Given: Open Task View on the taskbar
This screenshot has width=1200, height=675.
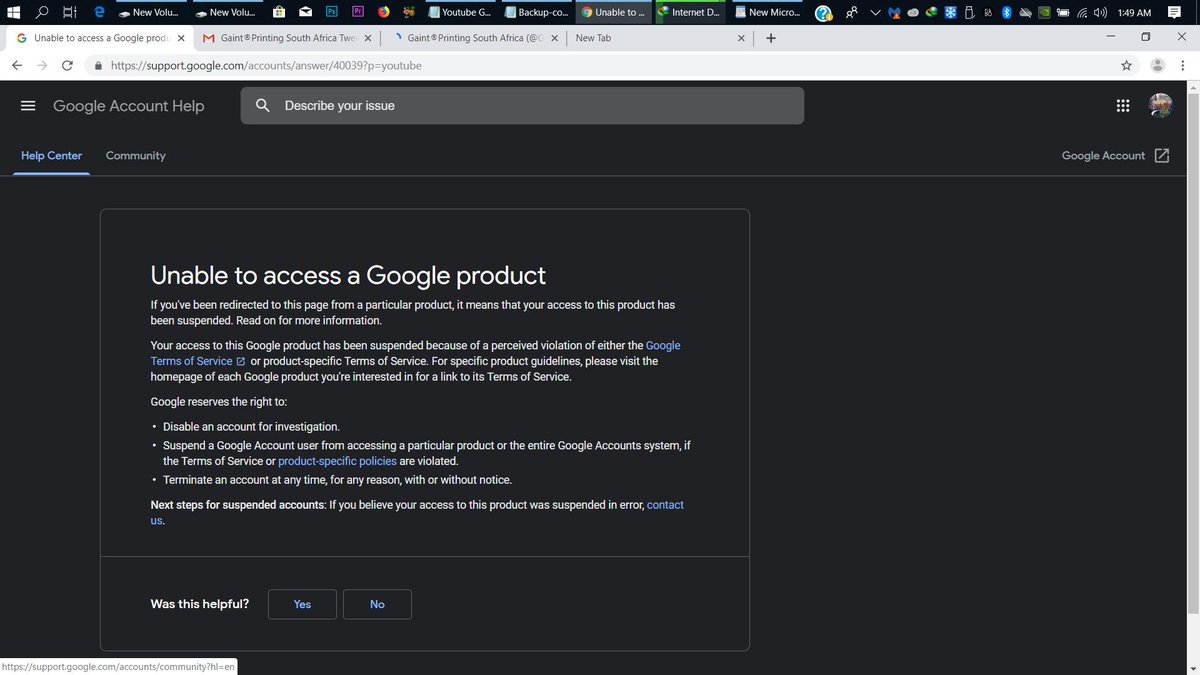Looking at the screenshot, I should pos(69,12).
